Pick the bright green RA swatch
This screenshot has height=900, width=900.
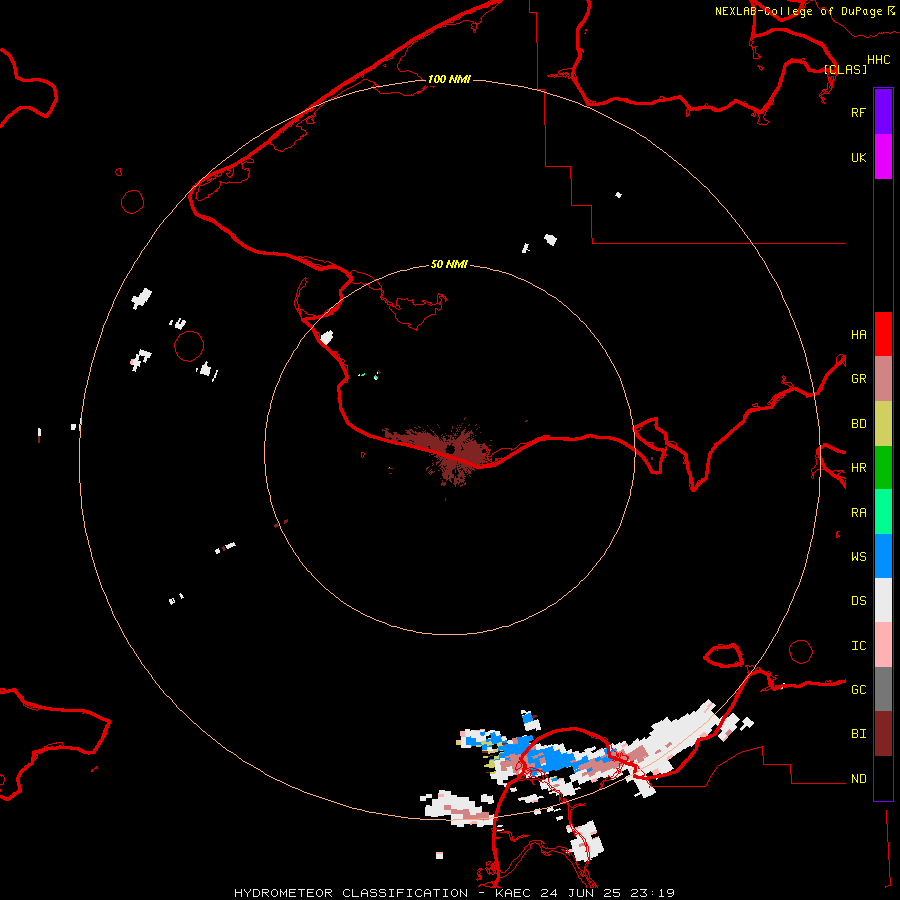point(883,512)
